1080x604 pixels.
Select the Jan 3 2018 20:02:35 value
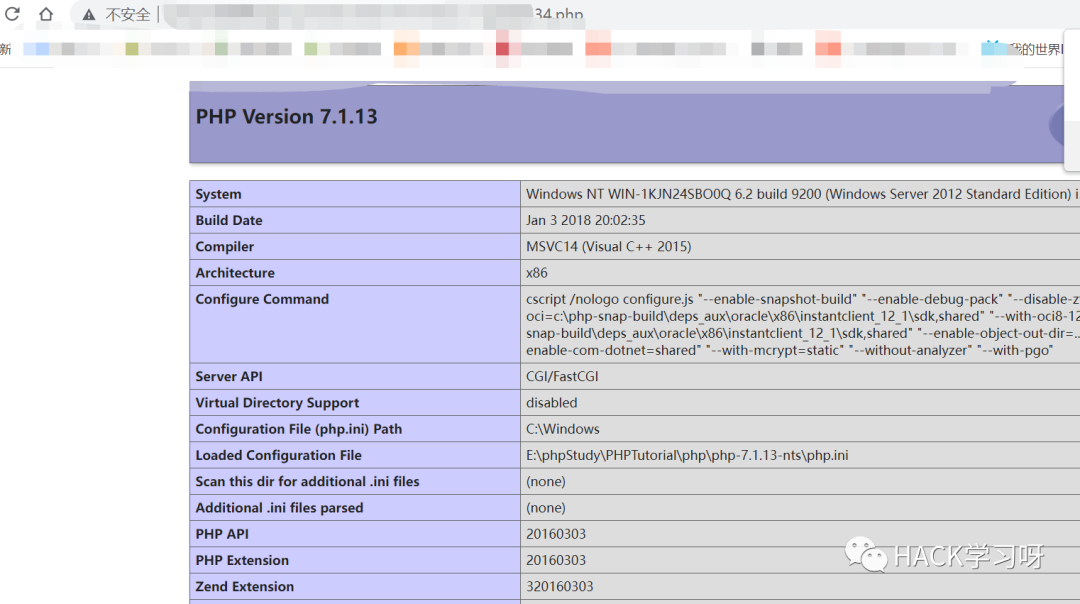click(x=585, y=220)
